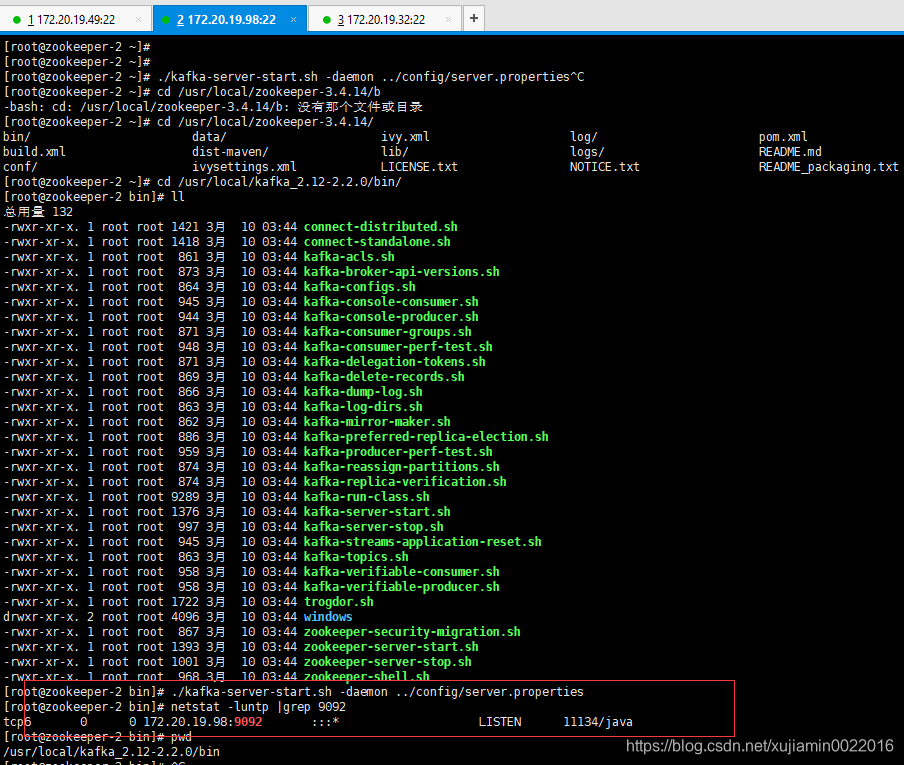Screen dimensions: 904x765
Task: Click kafka-verifiable-consumer.sh entry
Action: pyautogui.click(x=402, y=571)
